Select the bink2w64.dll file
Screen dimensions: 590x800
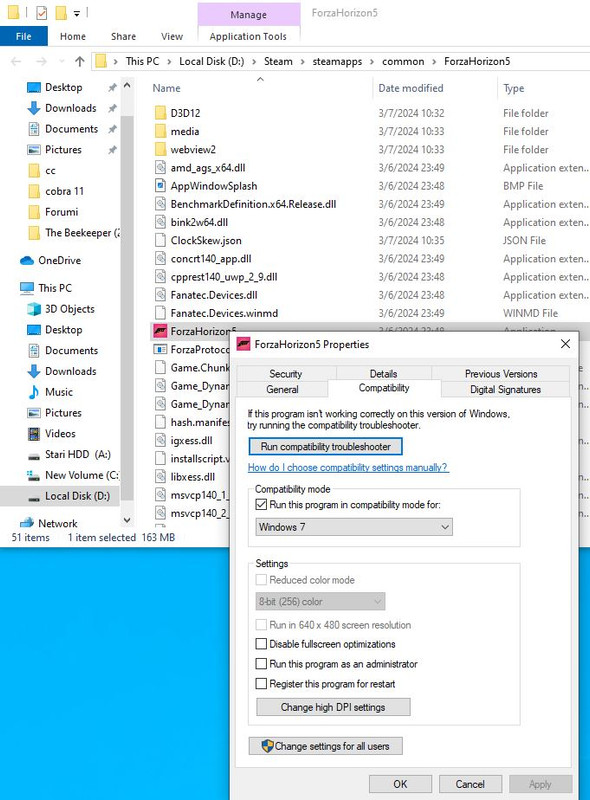(200, 222)
